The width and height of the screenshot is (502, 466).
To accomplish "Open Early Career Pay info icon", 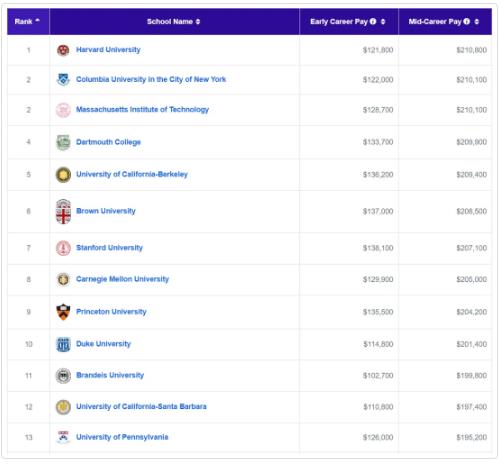I will (x=373, y=21).
